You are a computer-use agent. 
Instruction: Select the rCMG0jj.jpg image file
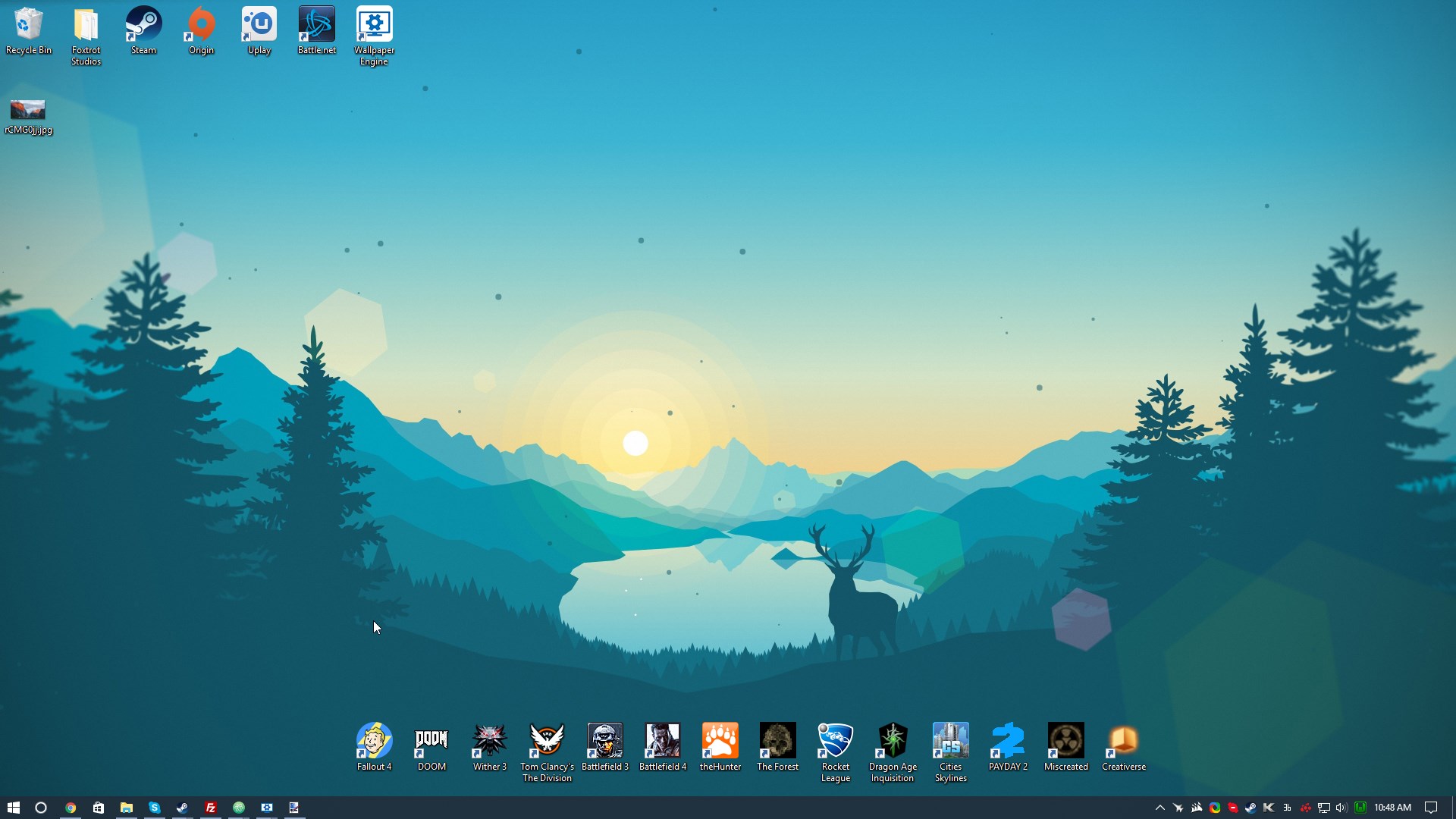[x=28, y=117]
